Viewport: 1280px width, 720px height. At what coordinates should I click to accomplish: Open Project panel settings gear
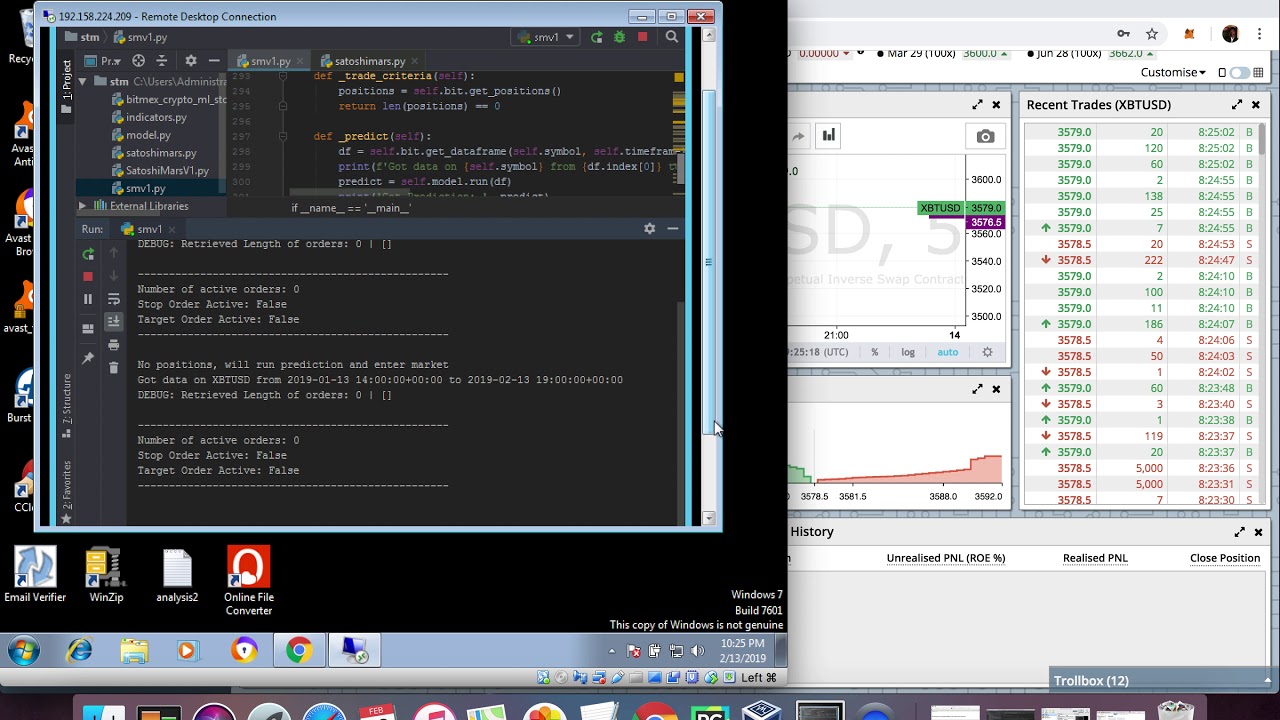tap(191, 61)
